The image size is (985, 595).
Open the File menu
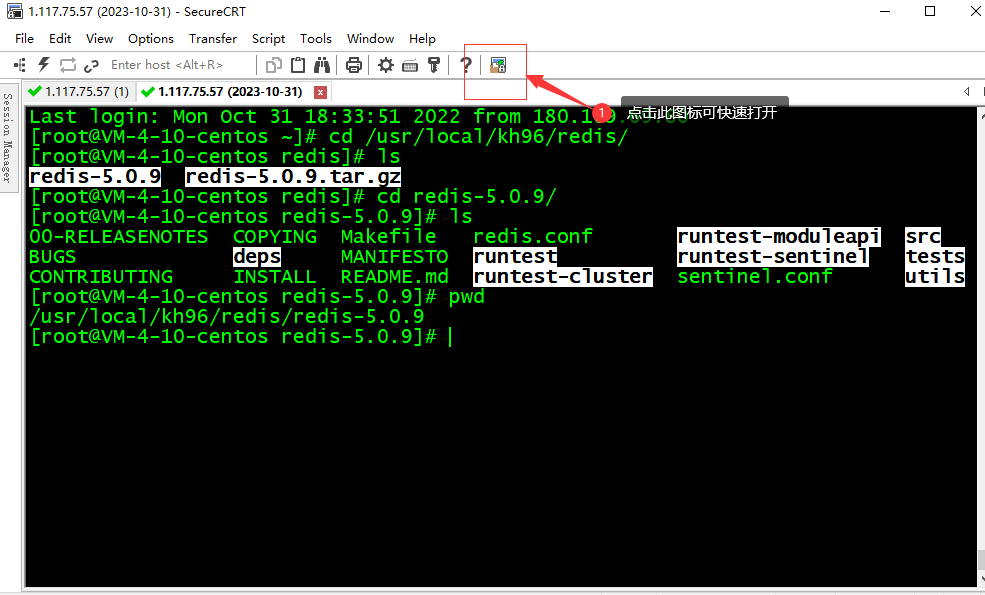tap(24, 39)
